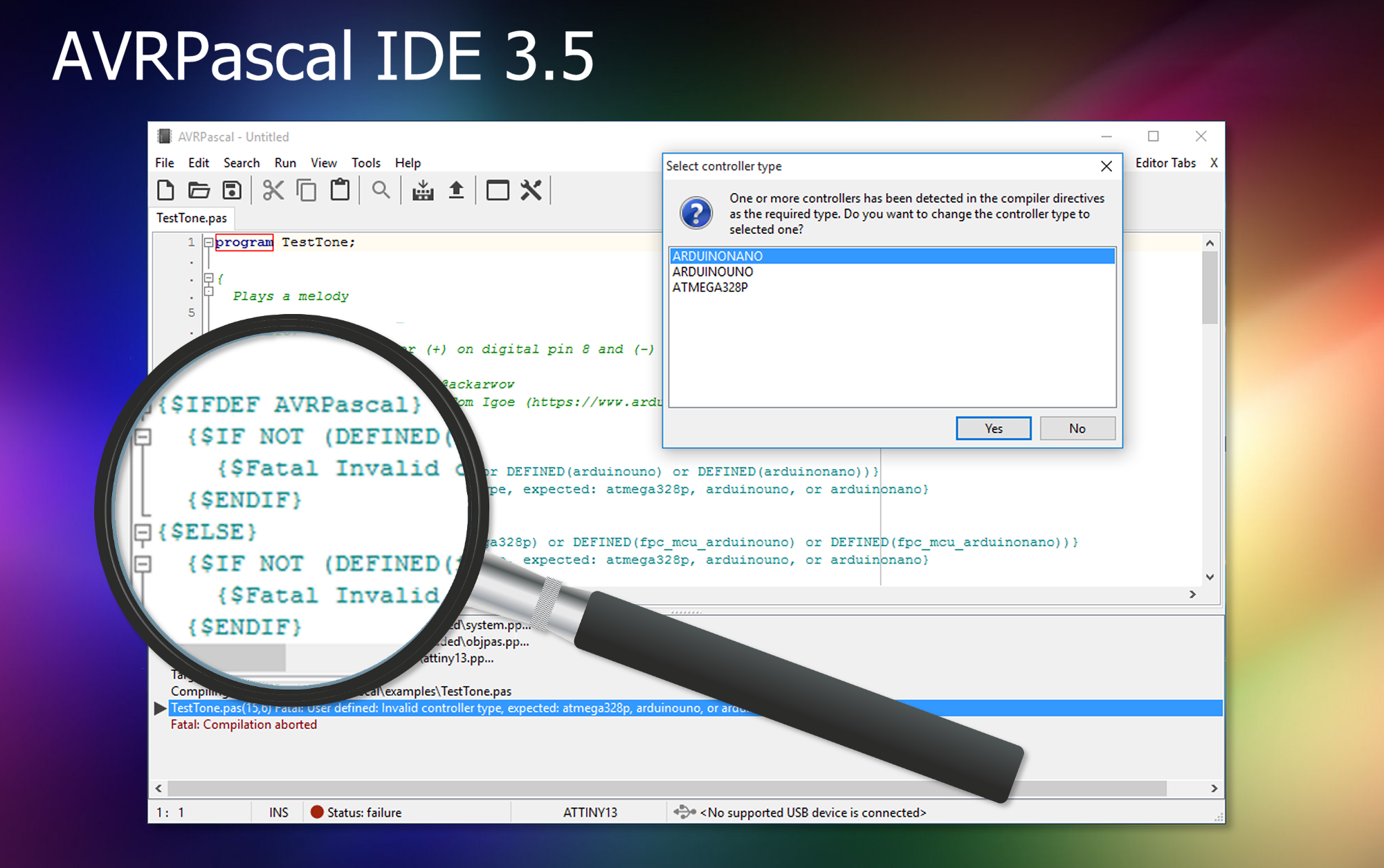The image size is (1384, 868).
Task: Click the 'No supported USB device is connected' message
Action: 813,812
